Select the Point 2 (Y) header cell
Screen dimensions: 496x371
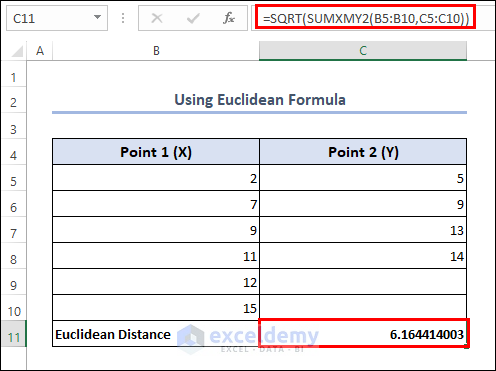point(363,152)
